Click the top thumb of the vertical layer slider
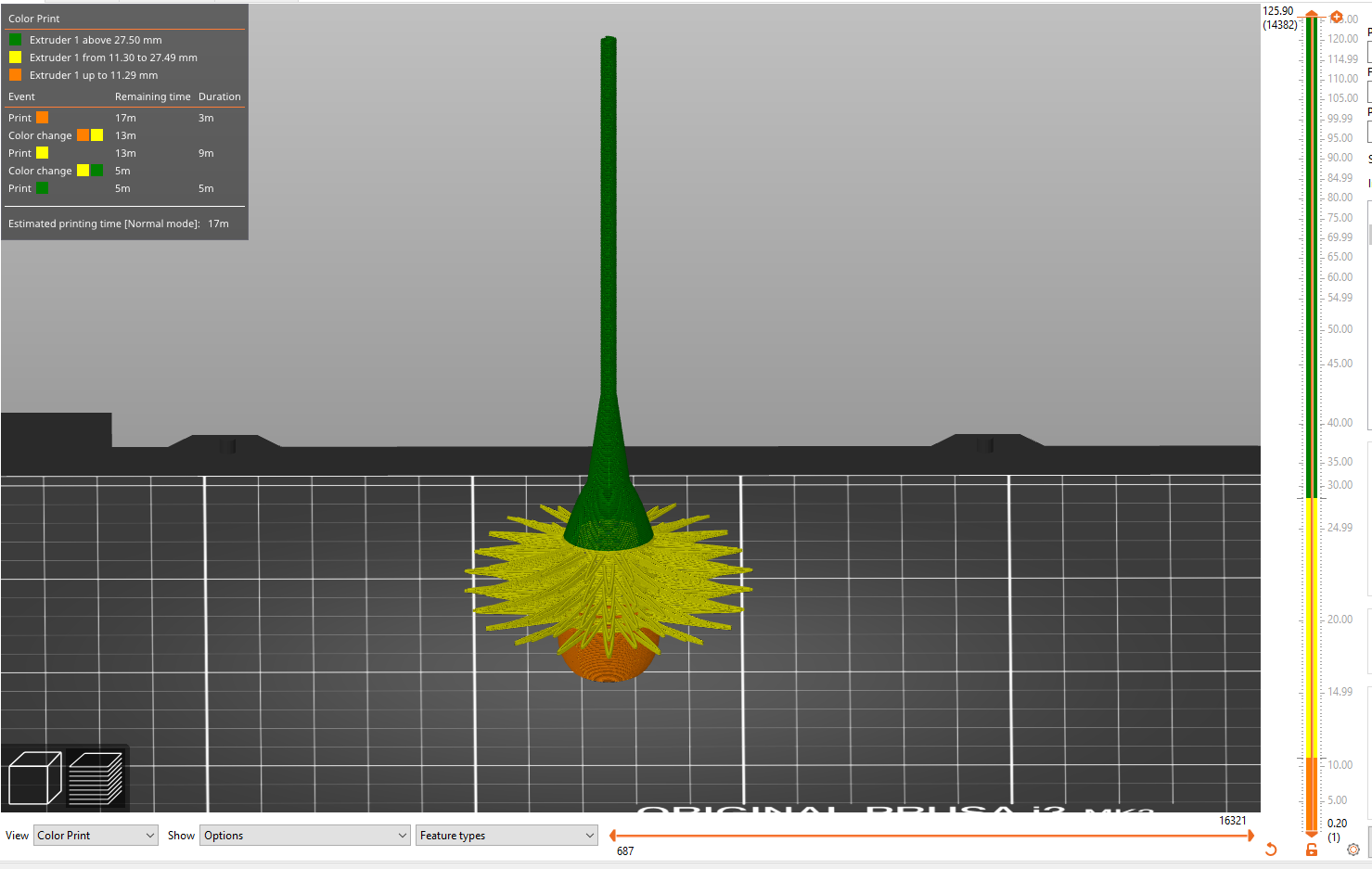 (x=1312, y=15)
